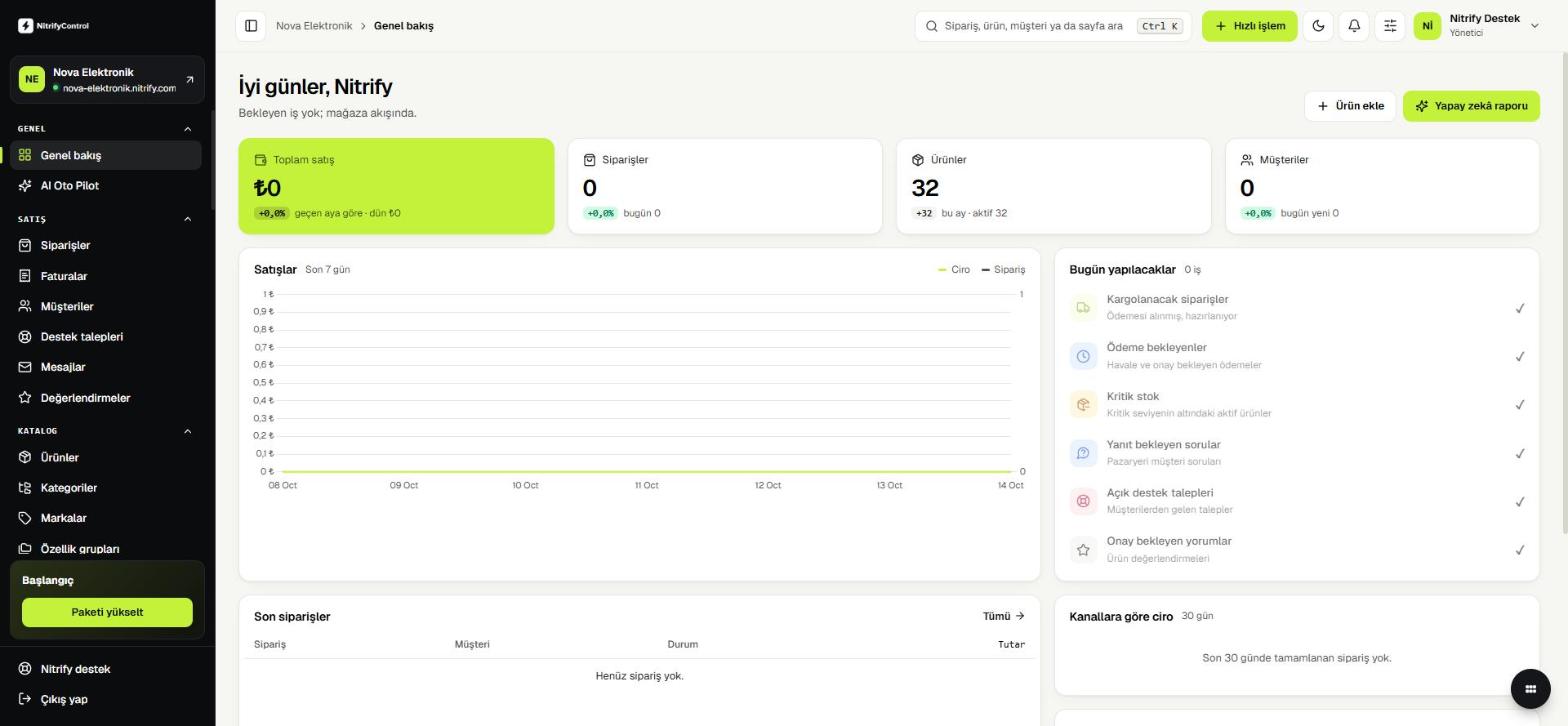Click the Açık destek talepleri lifebuoy icon
This screenshot has height=726, width=1568.
click(1083, 501)
